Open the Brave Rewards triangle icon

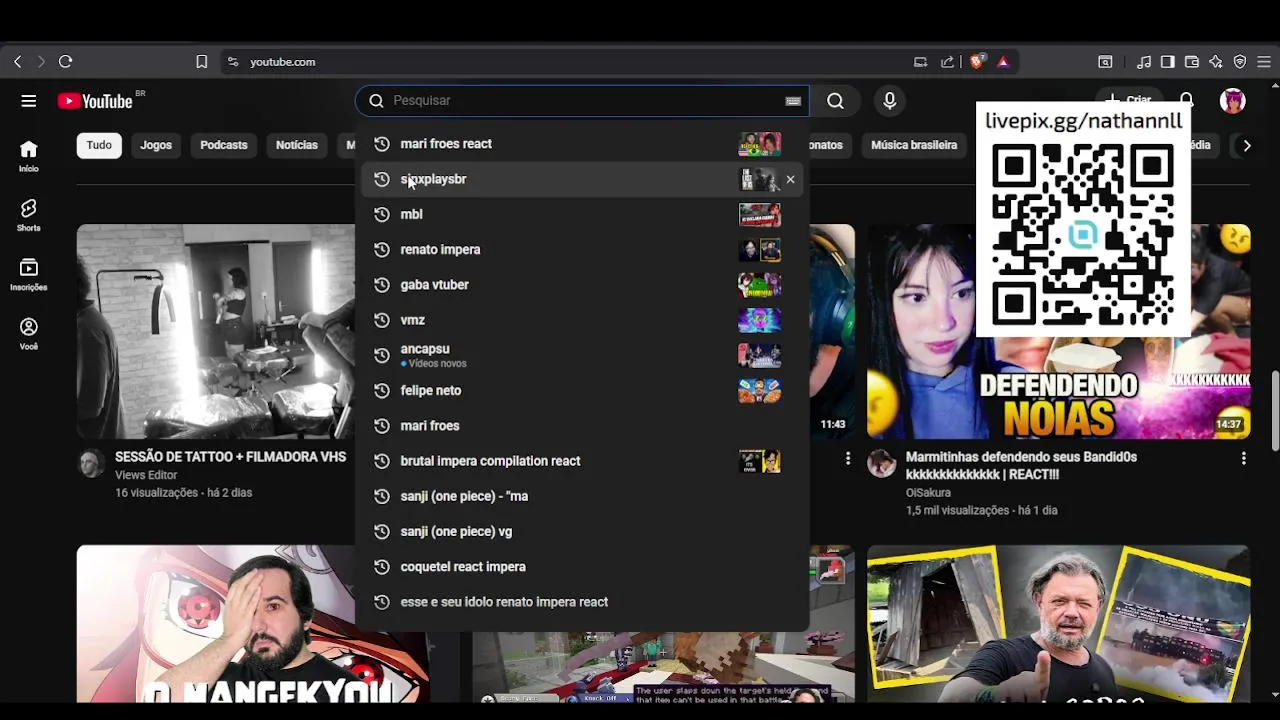pos(1003,62)
